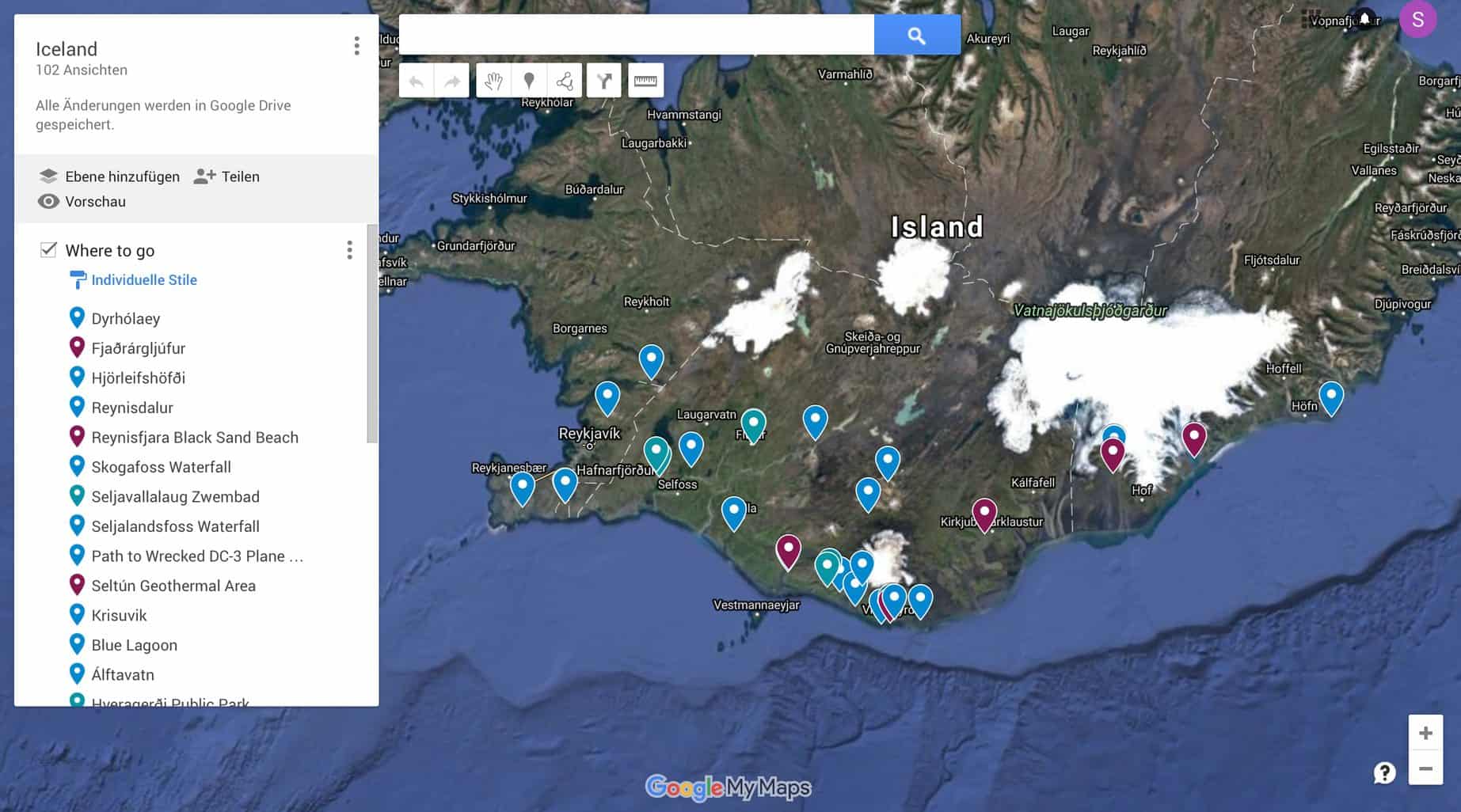Open Vorschau preview of the map
1461x812 pixels.
(x=82, y=202)
